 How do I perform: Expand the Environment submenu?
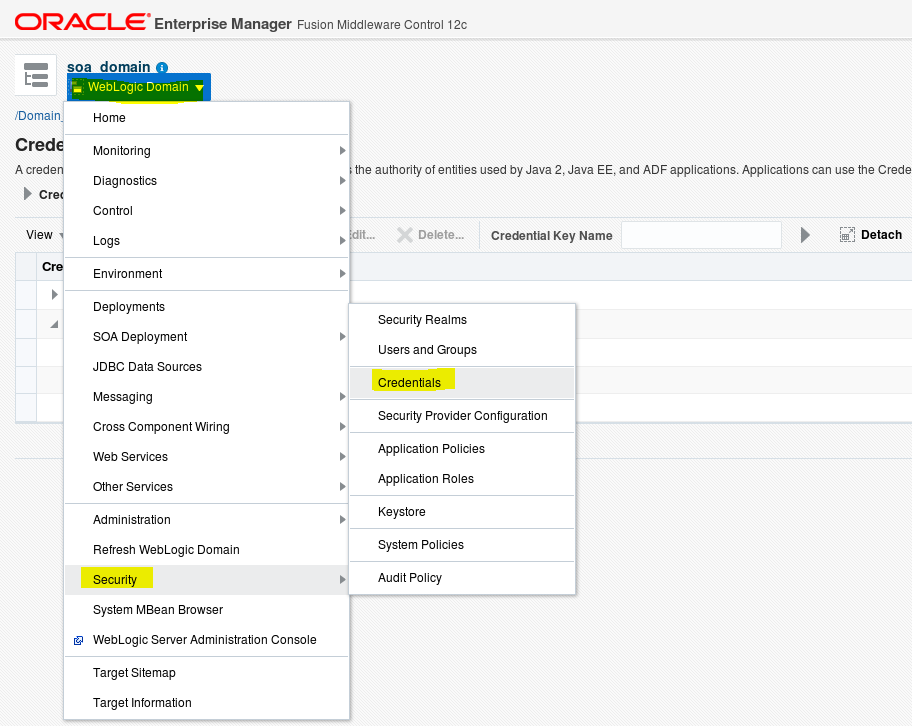343,273
